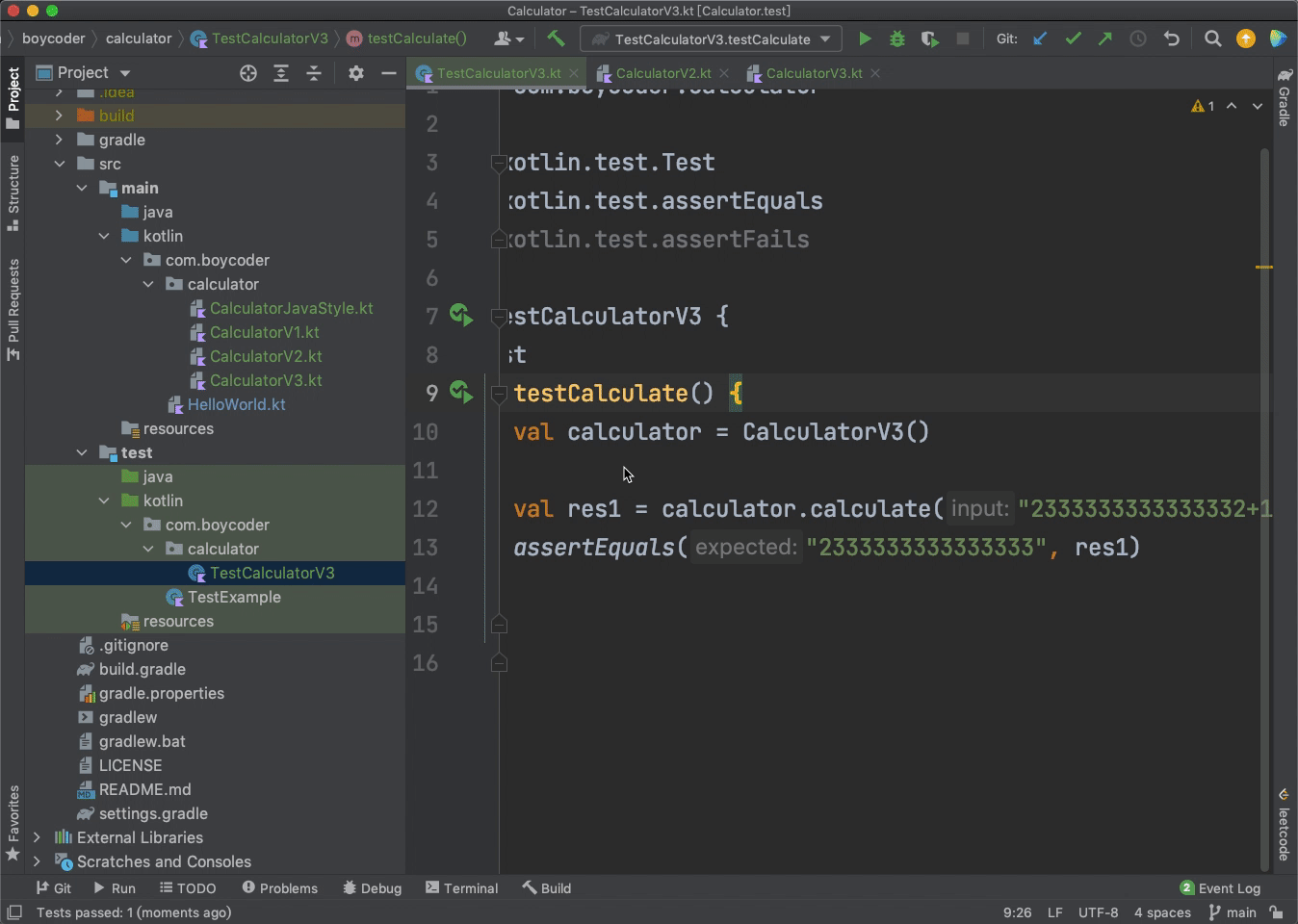Open the Gradle side panel
1298x924 pixels.
1285,97
